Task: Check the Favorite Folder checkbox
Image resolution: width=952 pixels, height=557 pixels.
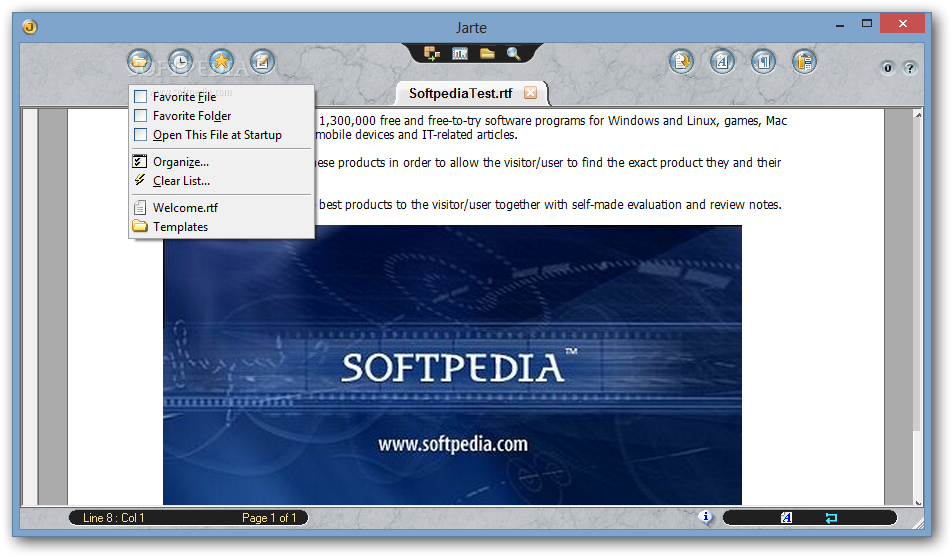Action: click(x=140, y=115)
